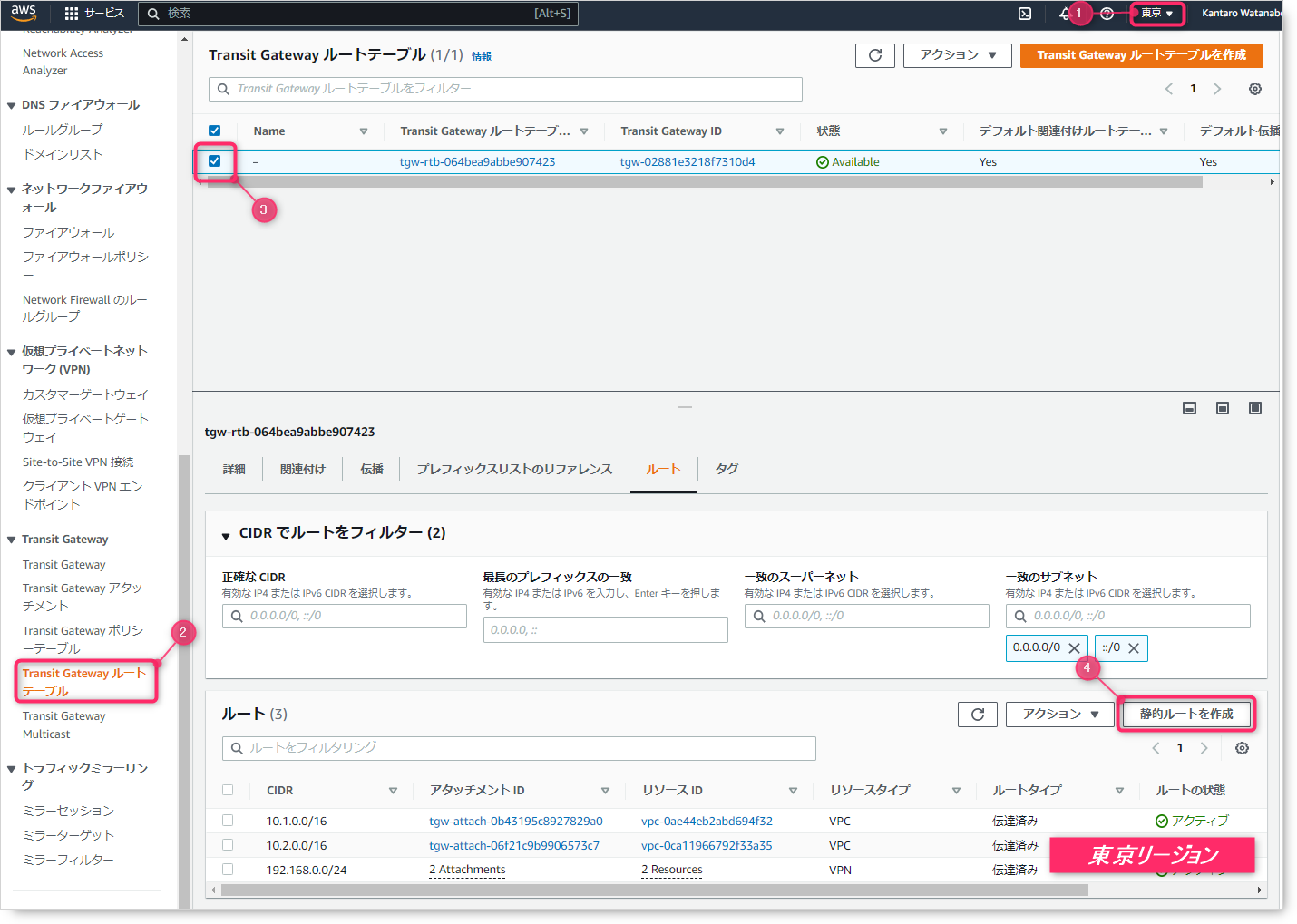The image size is (1297, 924).
Task: Maximize the details split panel
Action: pos(1255,409)
